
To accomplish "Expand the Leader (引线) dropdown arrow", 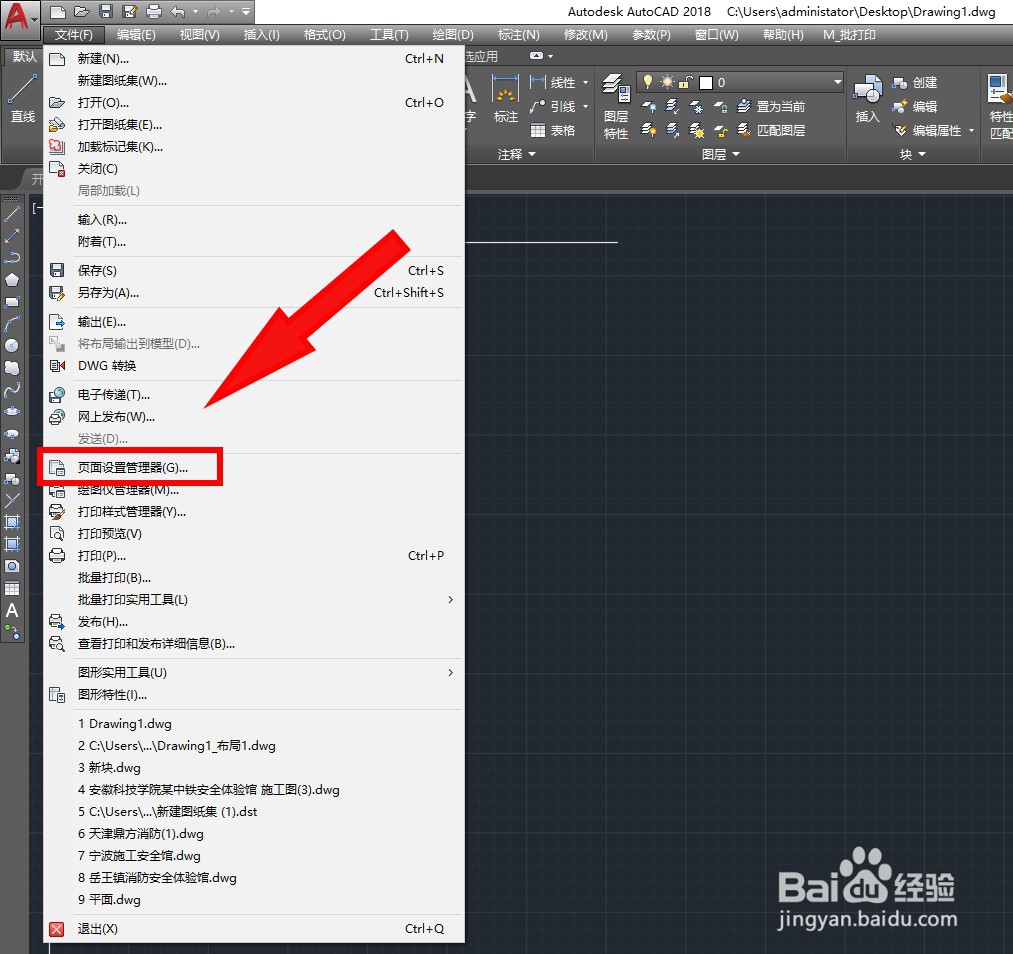I will click(585, 107).
